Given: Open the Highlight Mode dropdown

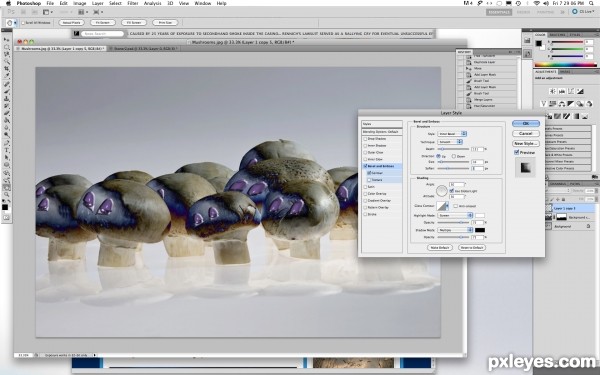Looking at the screenshot, I should click(455, 215).
